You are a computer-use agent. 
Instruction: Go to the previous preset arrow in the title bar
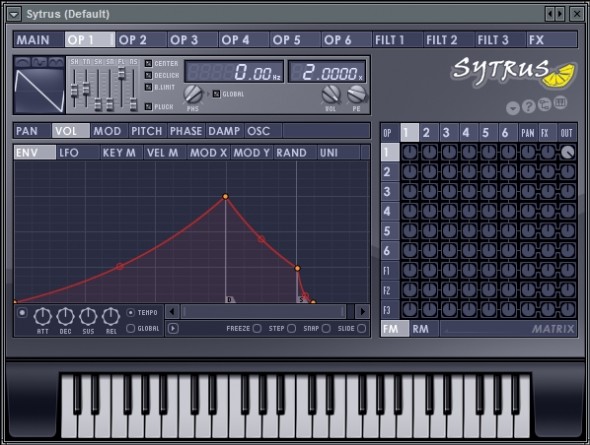550,14
